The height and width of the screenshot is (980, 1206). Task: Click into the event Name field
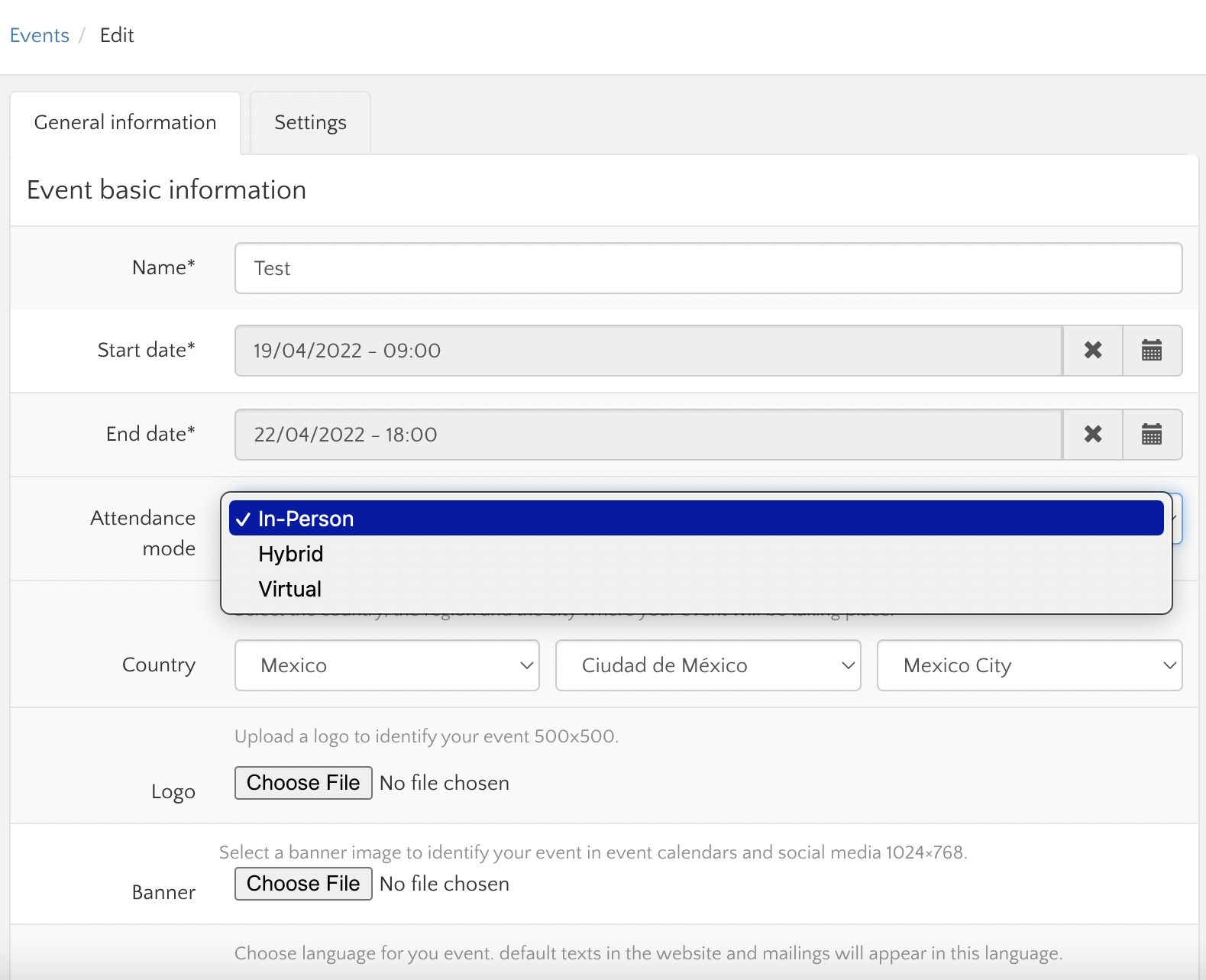tap(708, 268)
